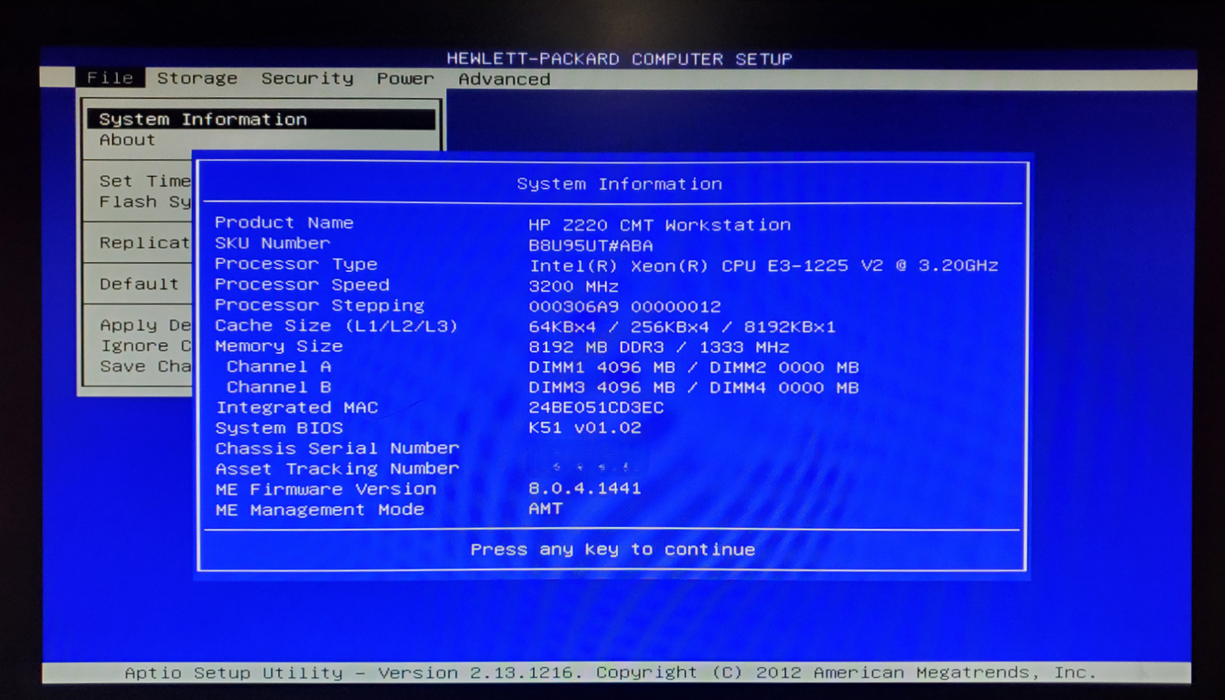Click the Intel Xeon processor type text
Image resolution: width=1225 pixels, height=700 pixels.
(763, 266)
